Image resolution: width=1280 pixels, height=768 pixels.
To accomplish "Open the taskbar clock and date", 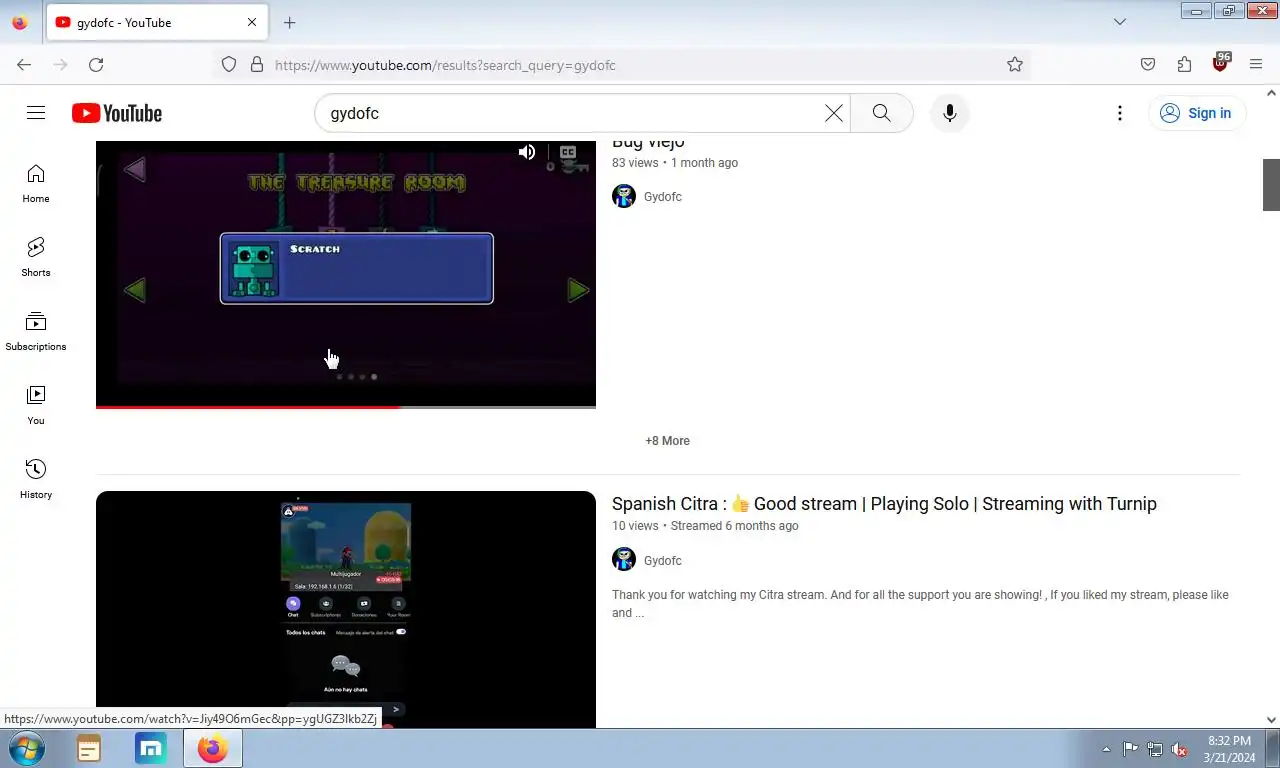I will pos(1229,749).
